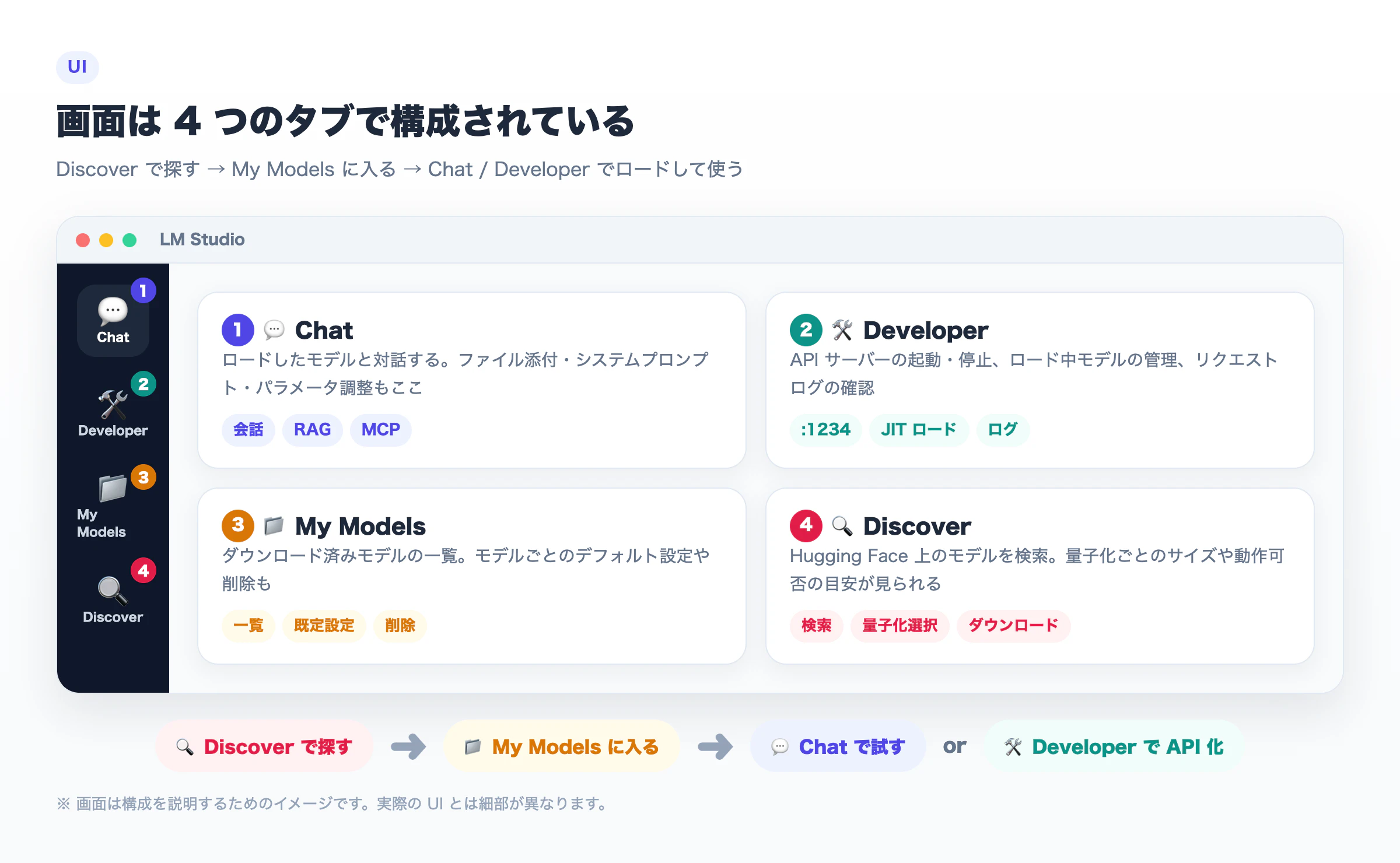Click the tools icon in Developer card
This screenshot has height=863, width=1400.
[x=842, y=330]
